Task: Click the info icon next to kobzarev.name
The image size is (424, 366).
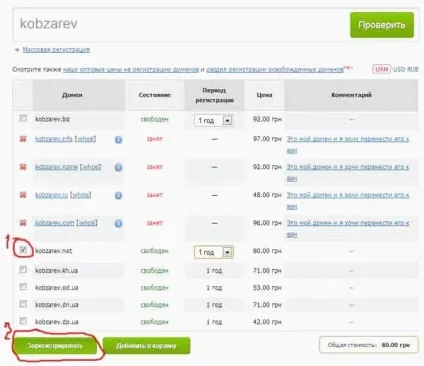Action: point(118,168)
